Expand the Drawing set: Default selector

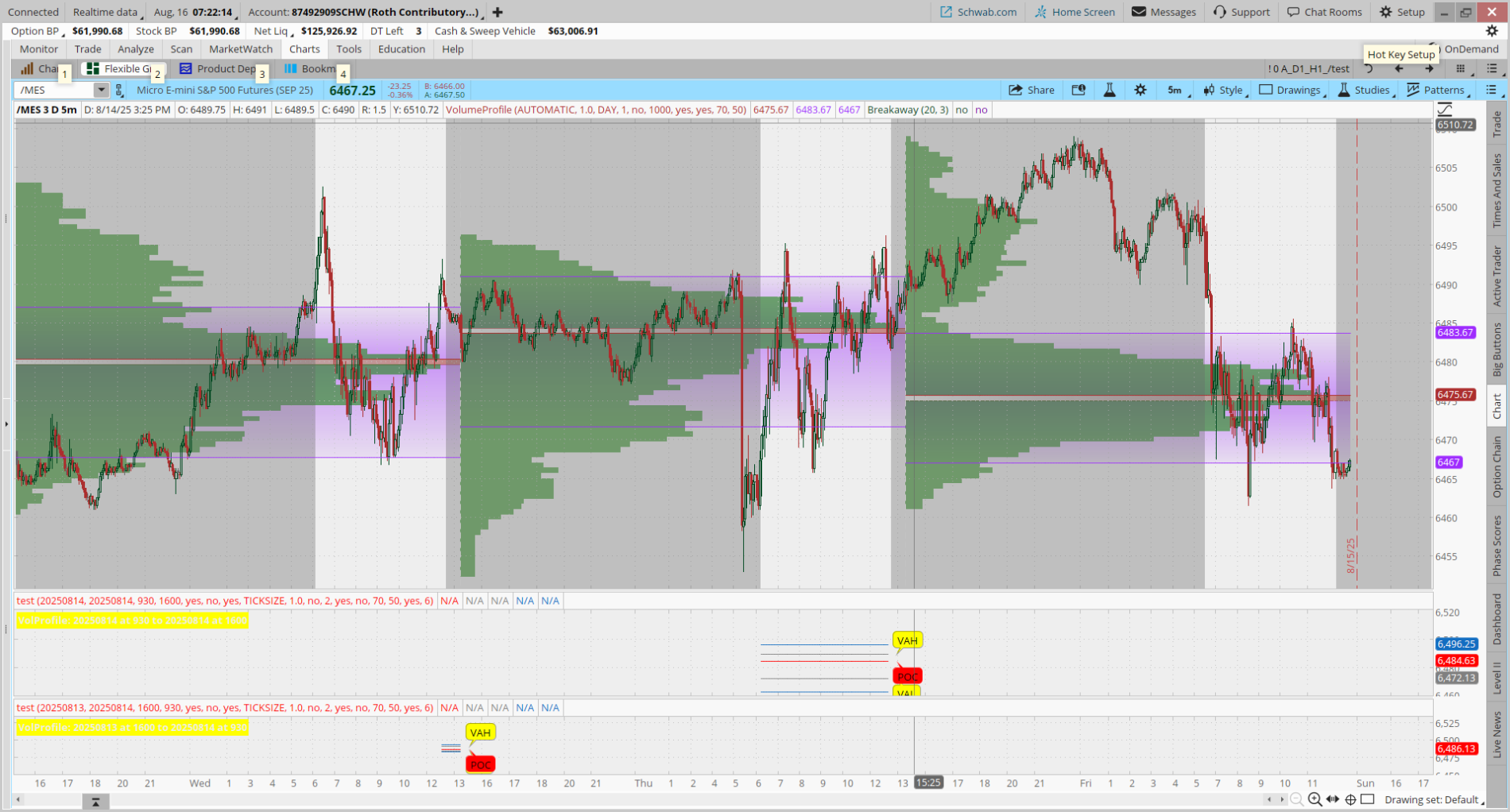(x=1432, y=799)
